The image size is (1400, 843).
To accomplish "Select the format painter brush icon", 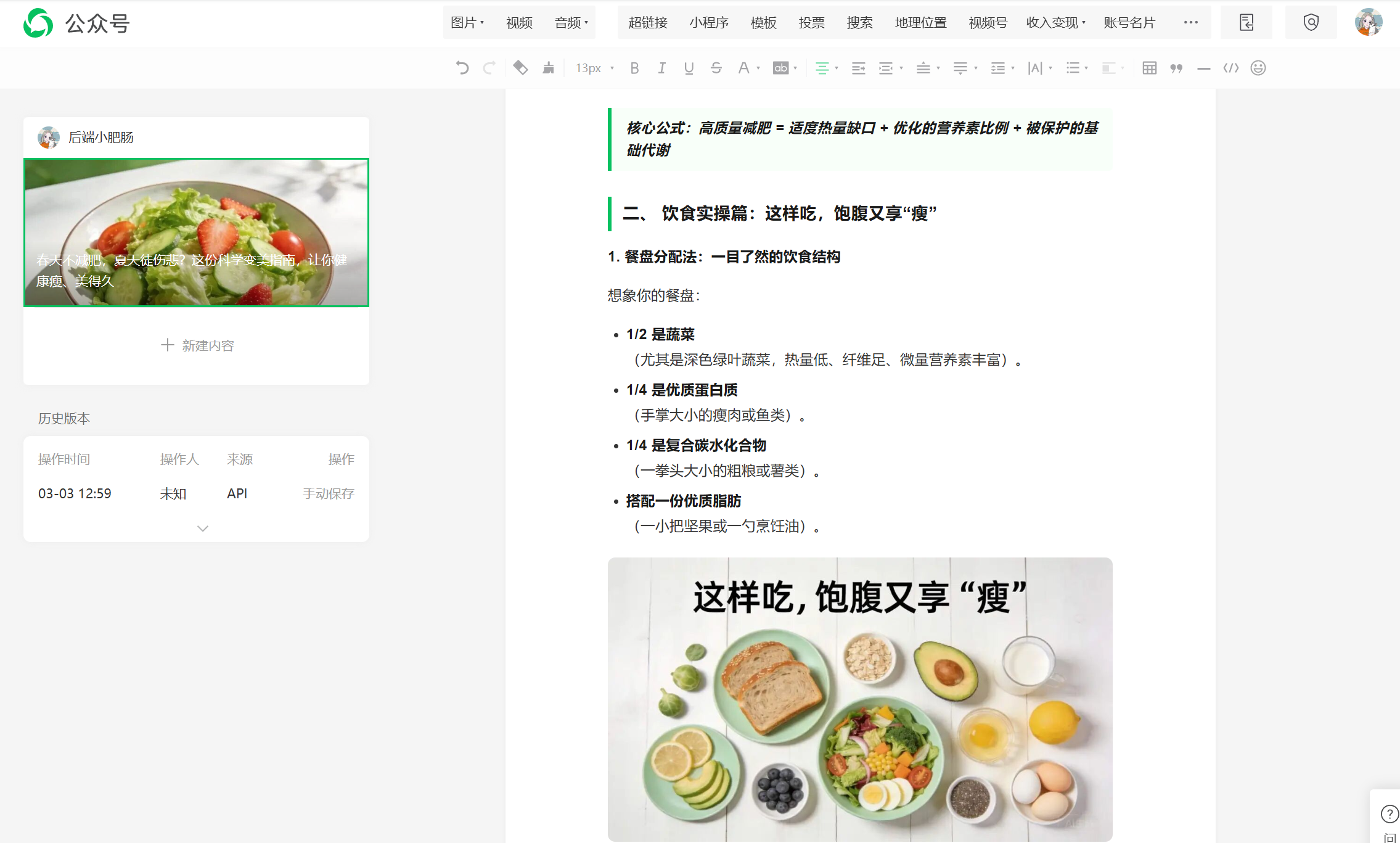I will 548,68.
